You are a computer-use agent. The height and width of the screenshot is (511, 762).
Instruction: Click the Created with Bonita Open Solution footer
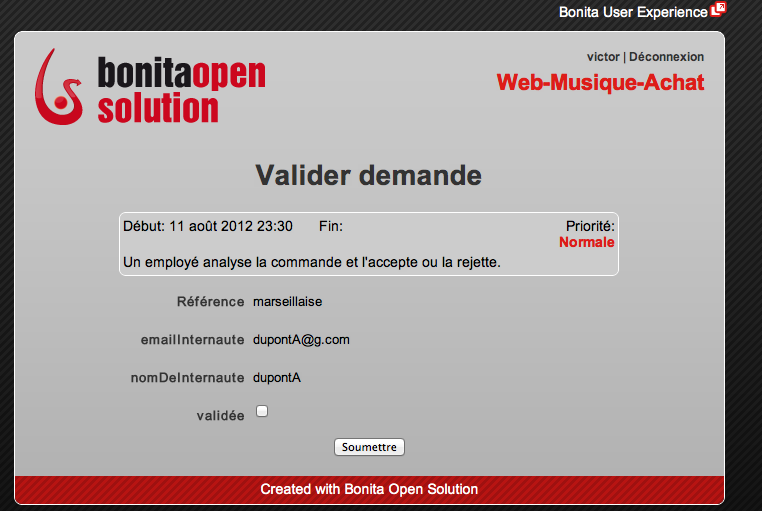(x=369, y=489)
